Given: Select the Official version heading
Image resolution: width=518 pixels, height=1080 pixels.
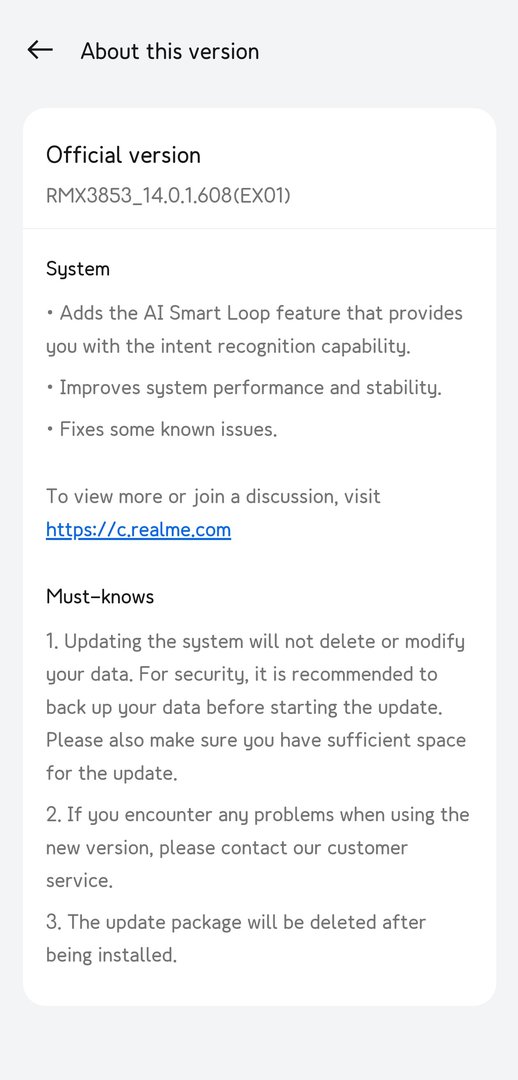Looking at the screenshot, I should click(123, 155).
